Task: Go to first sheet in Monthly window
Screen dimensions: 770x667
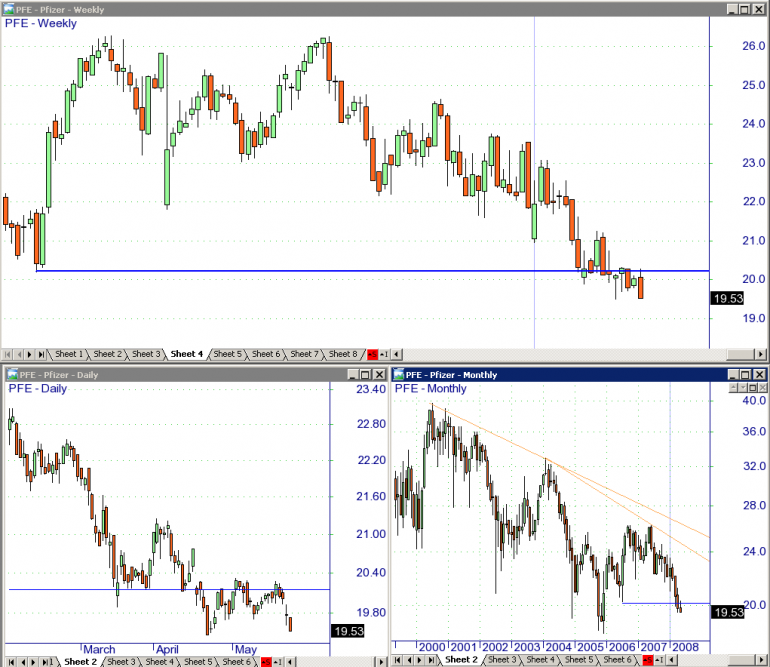Action: (x=398, y=660)
